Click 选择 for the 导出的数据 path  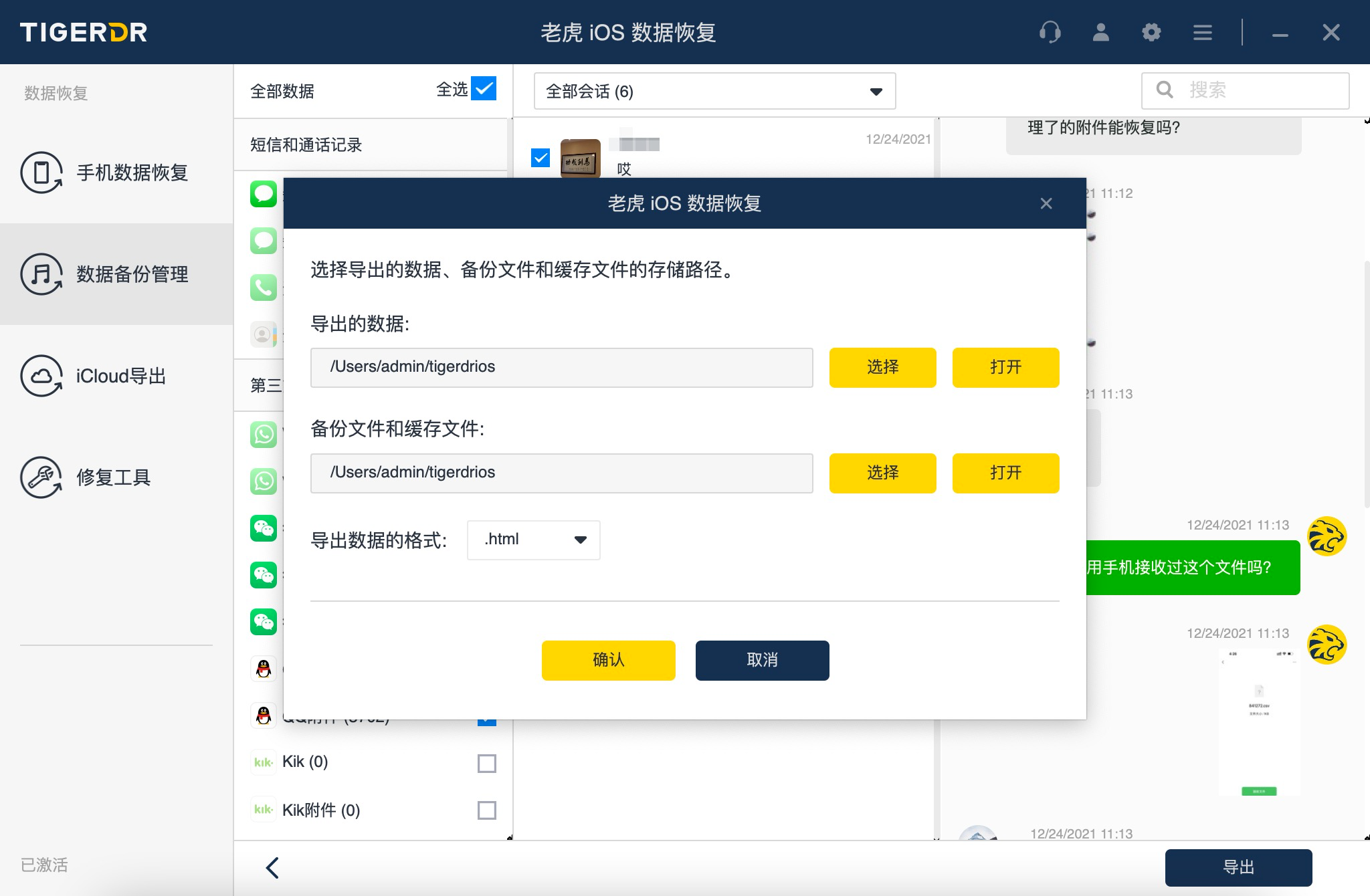pos(882,367)
